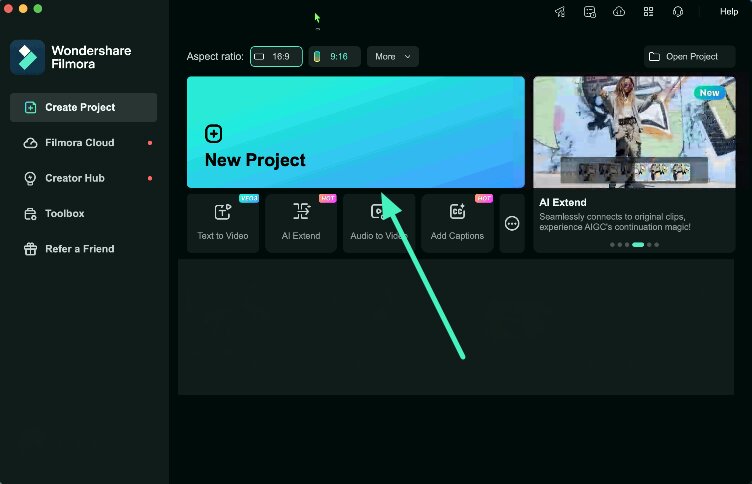Click the AI Extend promo thumbnail

click(x=634, y=132)
